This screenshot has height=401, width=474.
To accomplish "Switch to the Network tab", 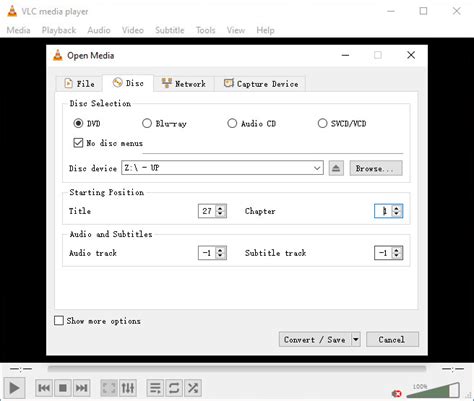I will [184, 84].
